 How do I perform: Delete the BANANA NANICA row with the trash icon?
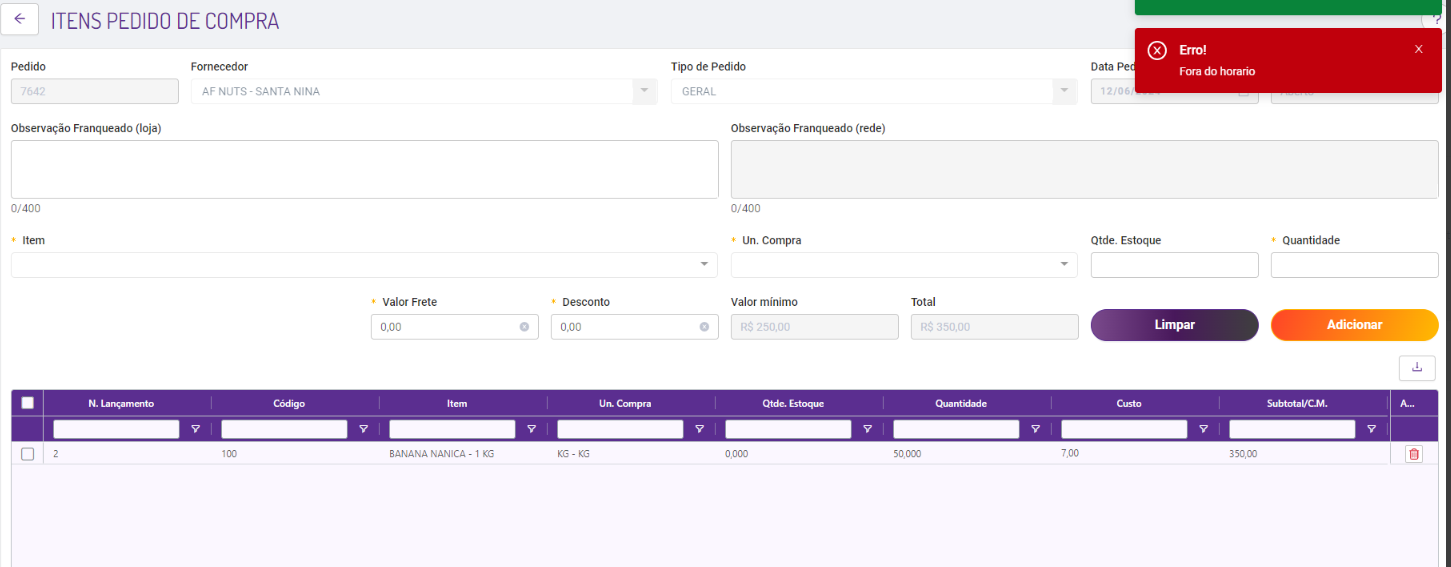coord(1413,454)
